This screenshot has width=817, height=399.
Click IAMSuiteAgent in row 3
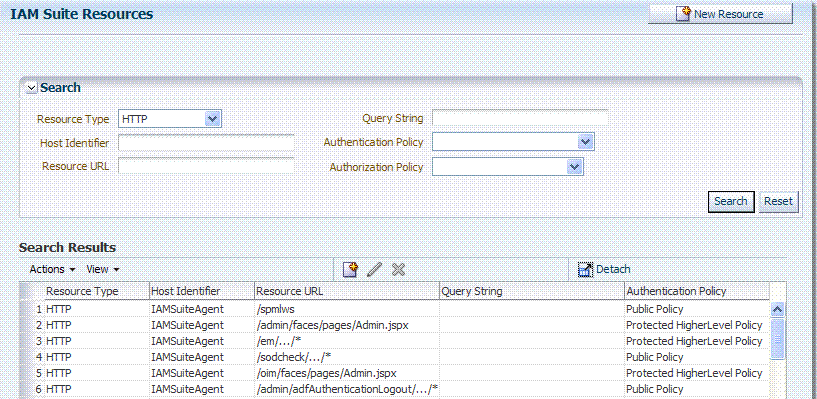coord(187,342)
